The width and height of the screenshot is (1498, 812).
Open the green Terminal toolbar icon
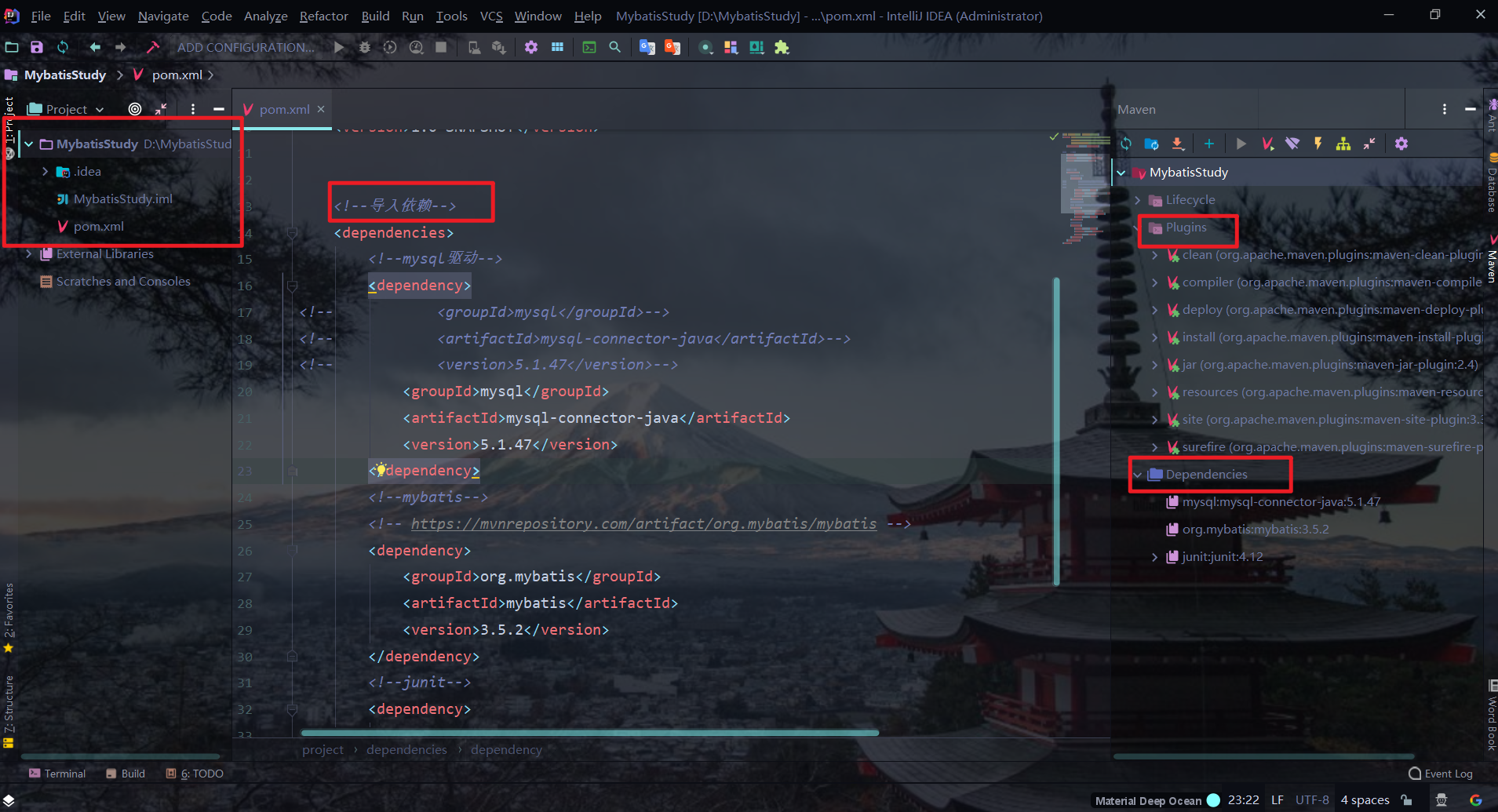[x=589, y=47]
